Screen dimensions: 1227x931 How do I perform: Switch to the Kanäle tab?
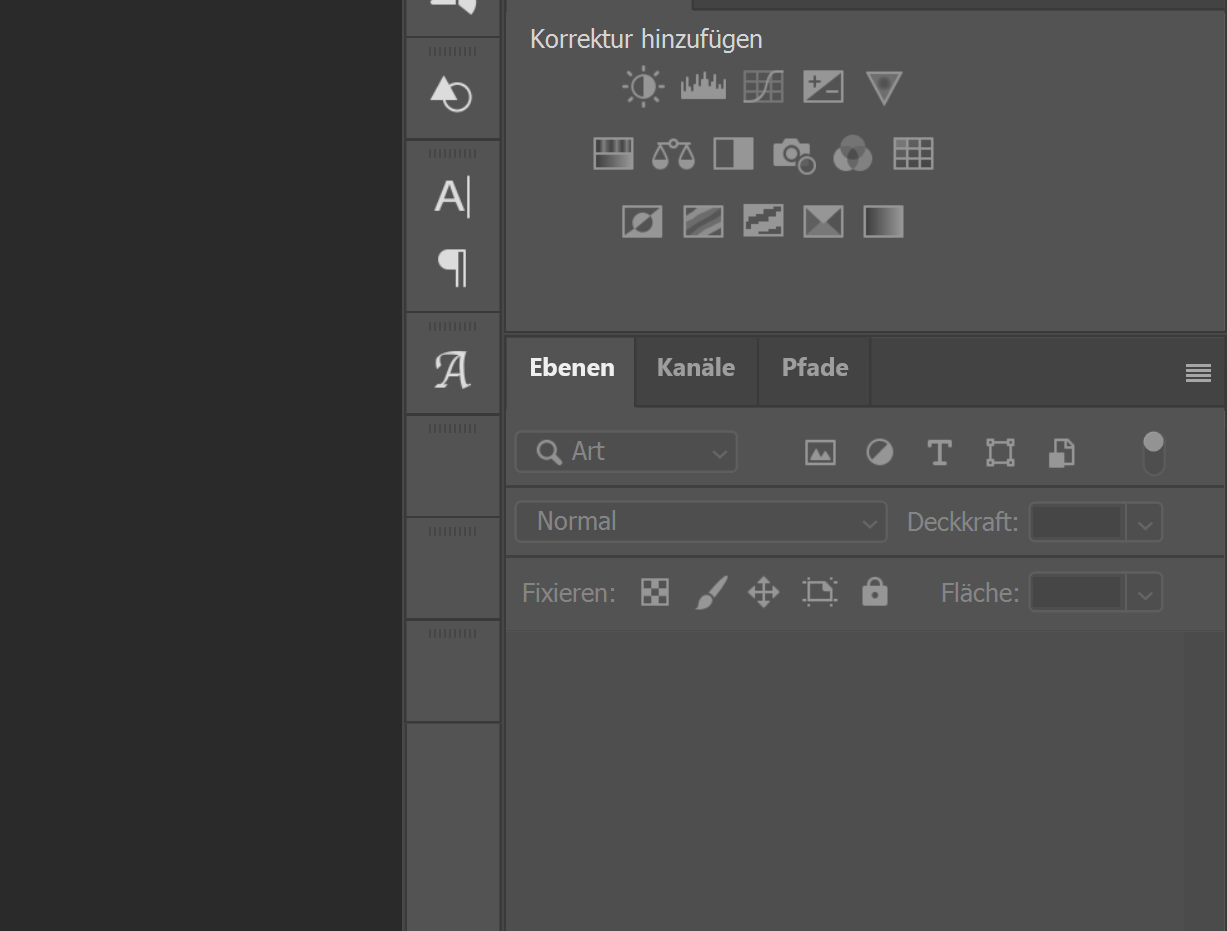[695, 367]
